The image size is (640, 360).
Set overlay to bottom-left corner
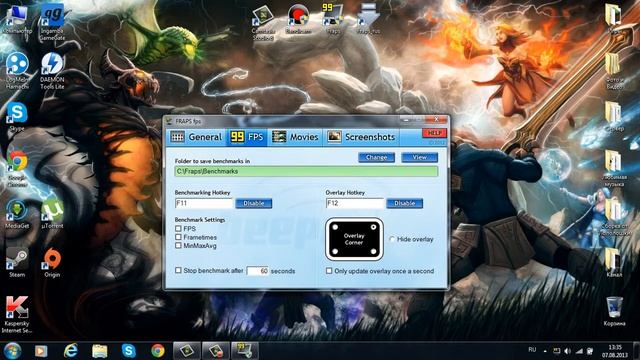click(x=335, y=251)
